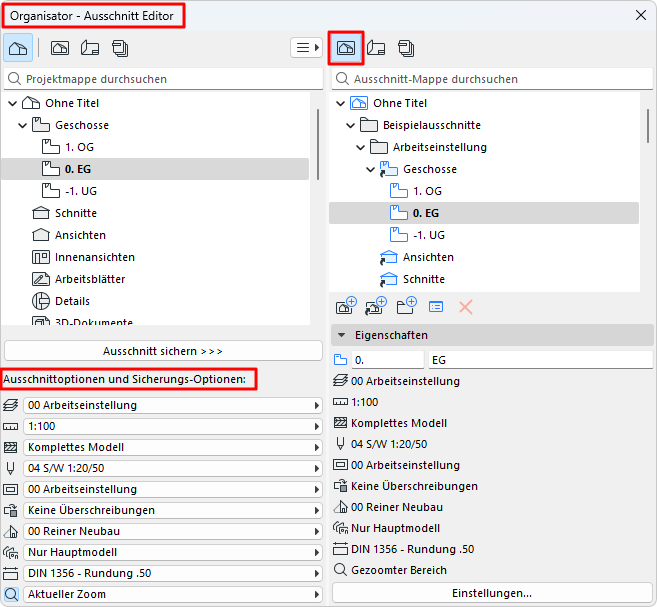Click Keine Überschreibungen in properties list
Viewport: 657px width, 607px height.
(414, 486)
